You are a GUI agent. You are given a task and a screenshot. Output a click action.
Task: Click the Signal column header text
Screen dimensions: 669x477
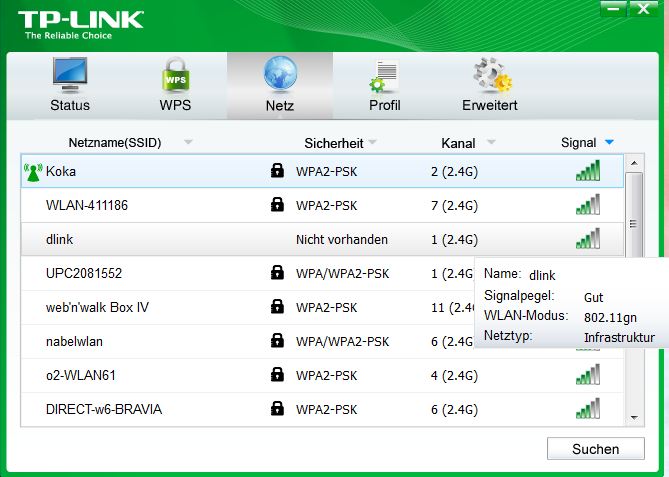click(579, 143)
